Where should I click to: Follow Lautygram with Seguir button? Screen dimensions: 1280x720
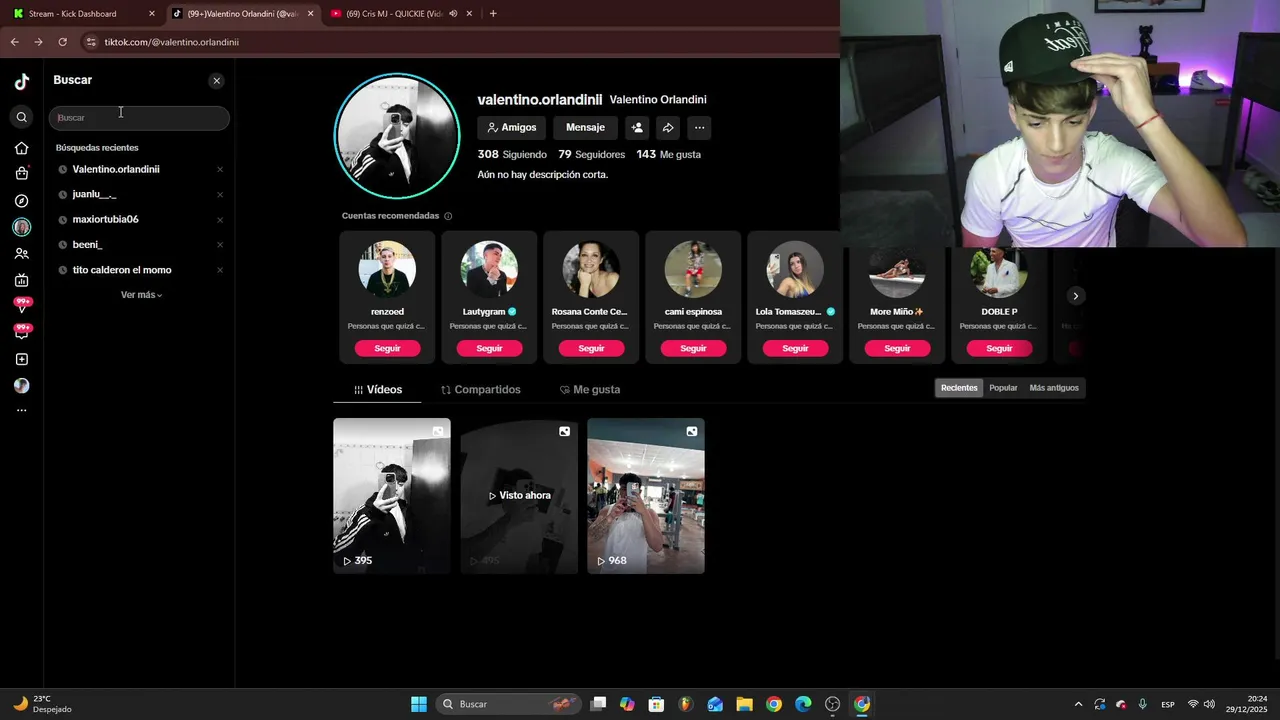point(489,348)
